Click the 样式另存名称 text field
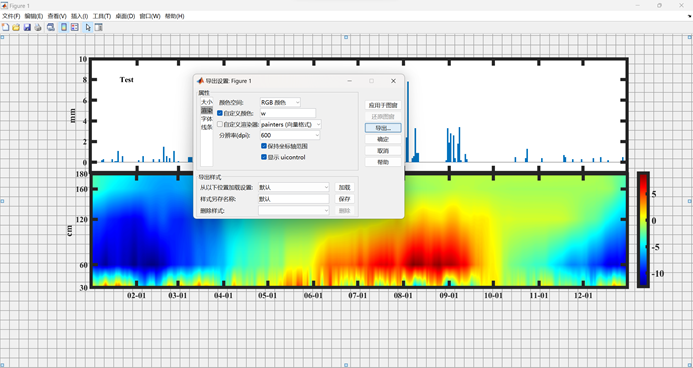The image size is (693, 368). point(294,199)
